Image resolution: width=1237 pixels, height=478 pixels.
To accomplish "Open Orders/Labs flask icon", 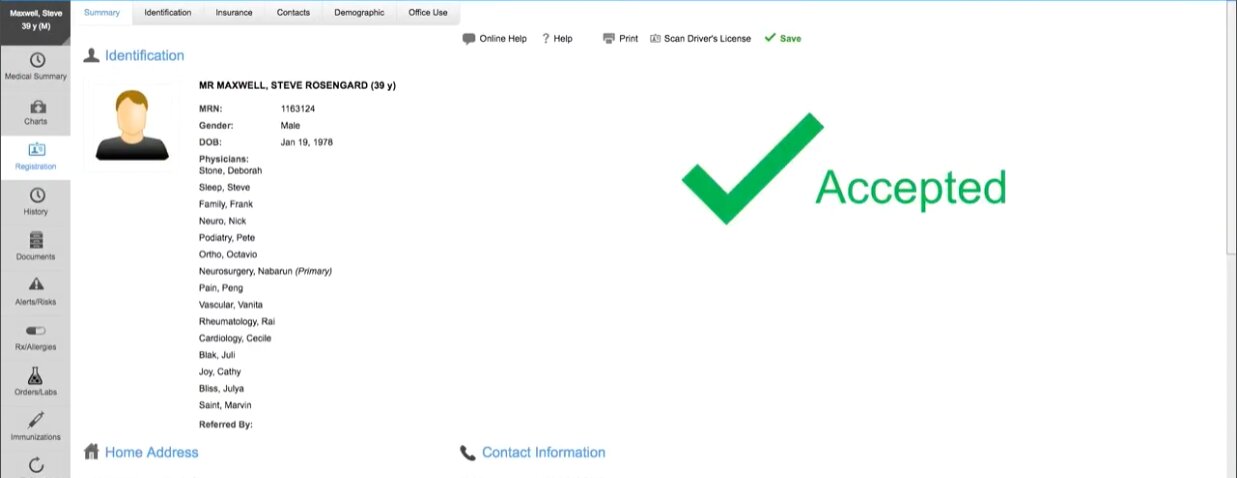I will point(35,377).
